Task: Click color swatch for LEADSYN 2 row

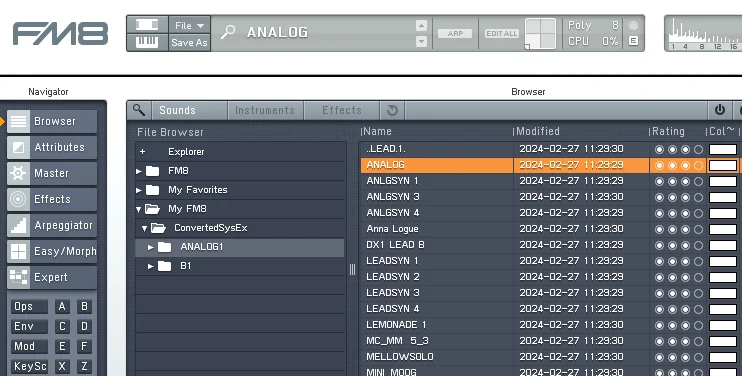Action: [723, 277]
